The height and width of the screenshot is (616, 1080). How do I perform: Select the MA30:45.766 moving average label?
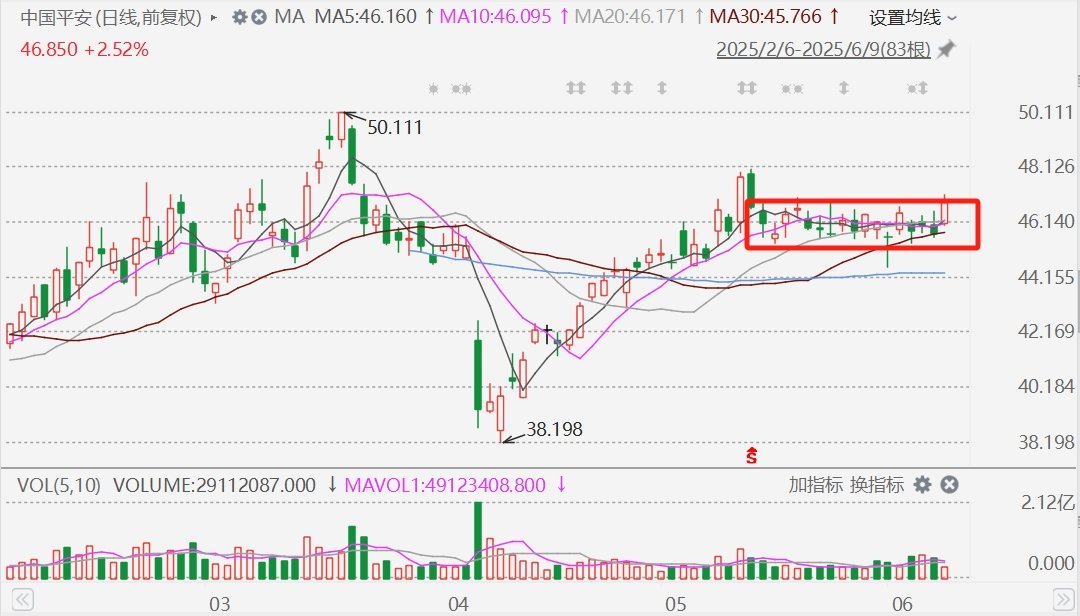pos(765,17)
